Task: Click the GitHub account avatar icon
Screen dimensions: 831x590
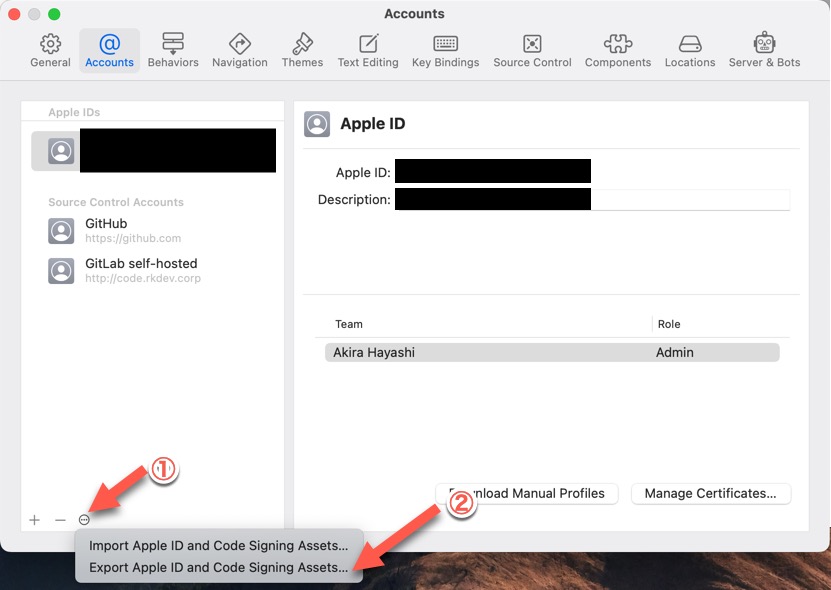Action: click(x=61, y=231)
